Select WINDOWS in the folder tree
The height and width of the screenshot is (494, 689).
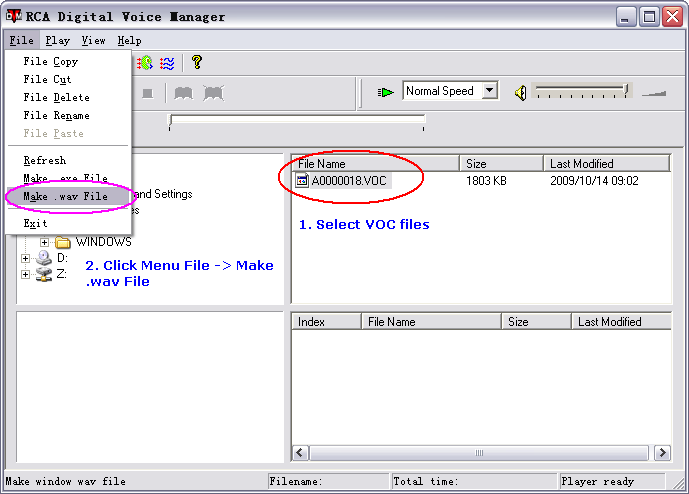coord(103,242)
